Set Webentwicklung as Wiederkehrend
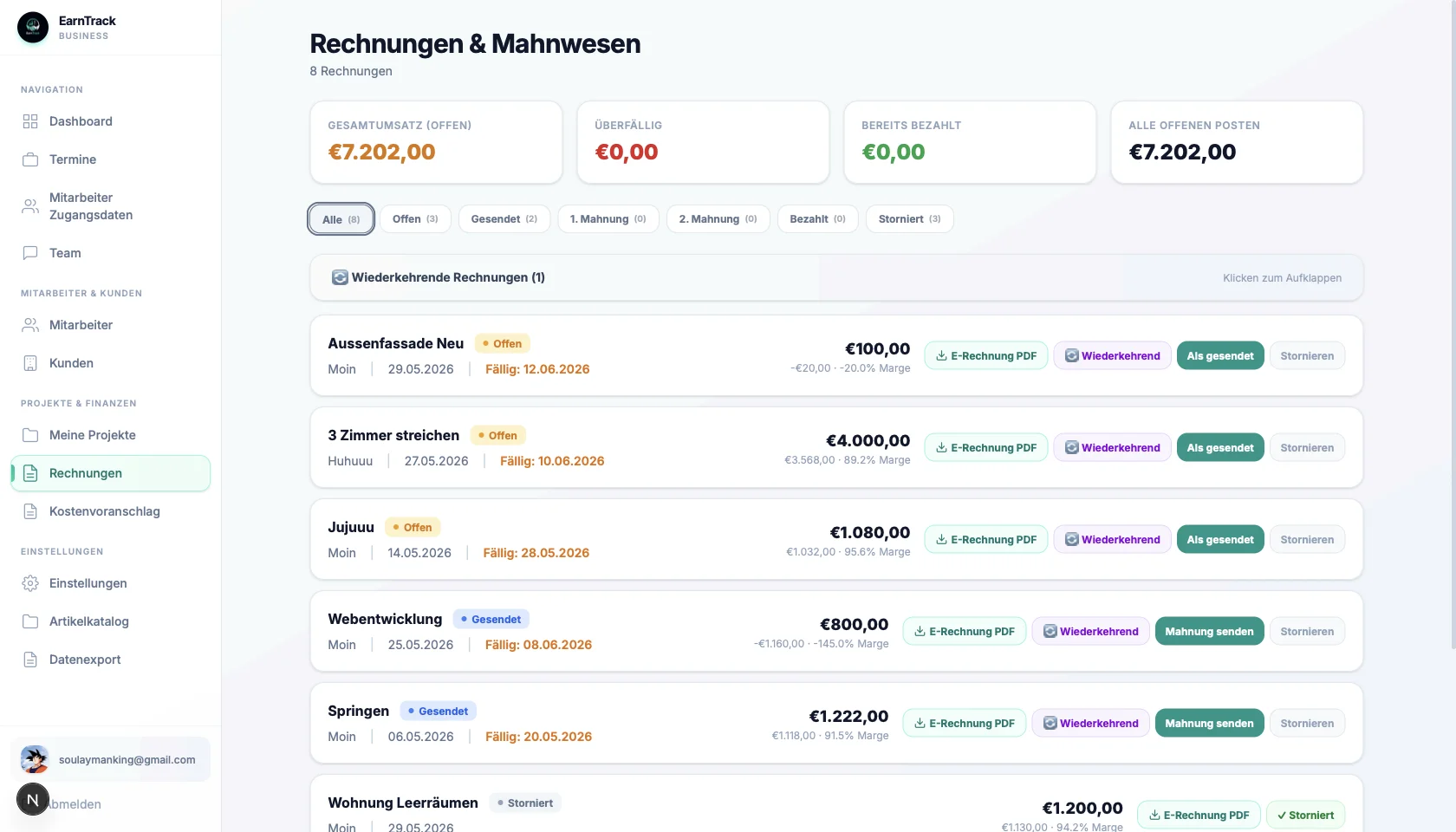 pos(1091,632)
